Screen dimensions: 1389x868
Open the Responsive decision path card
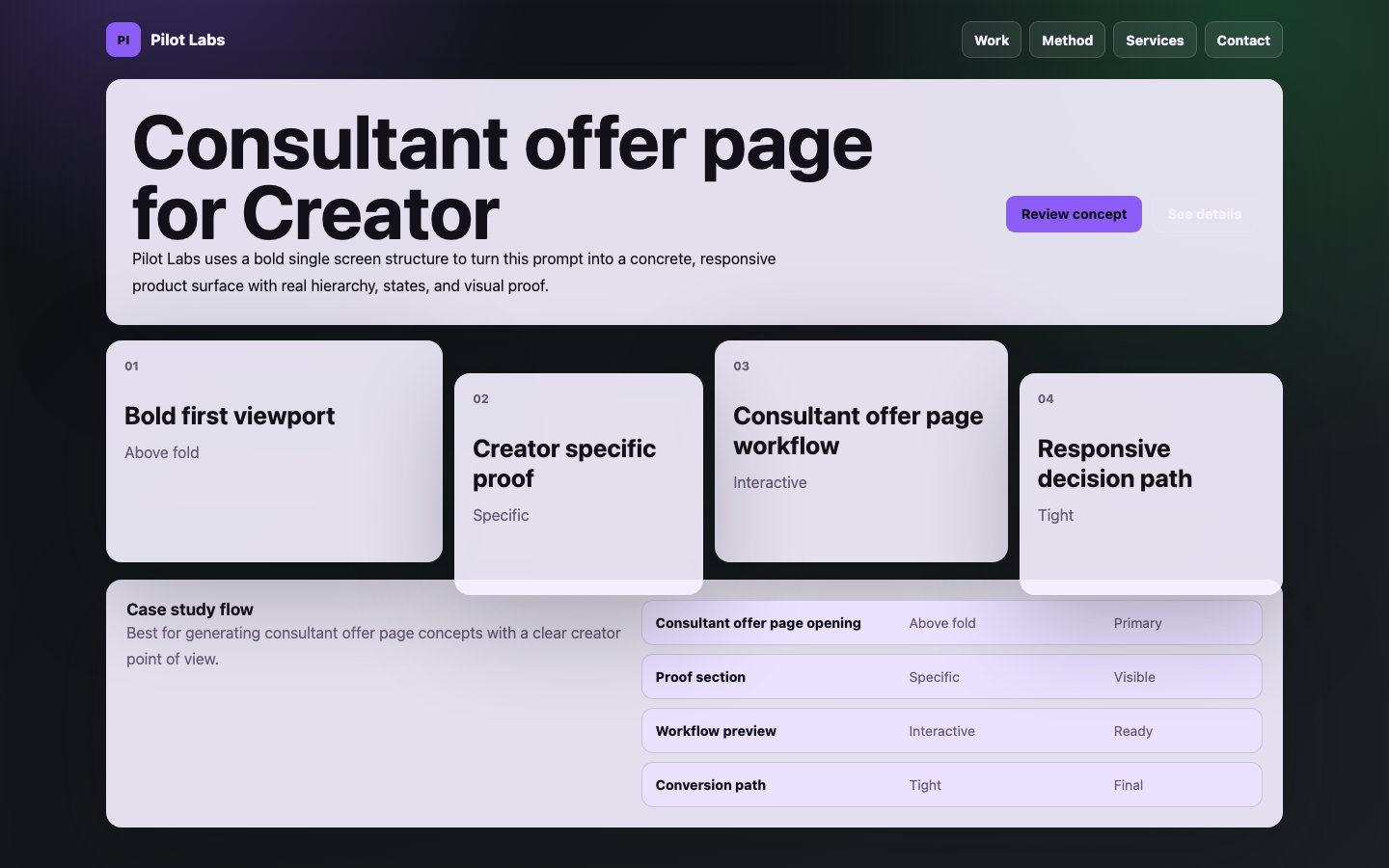(x=1151, y=484)
